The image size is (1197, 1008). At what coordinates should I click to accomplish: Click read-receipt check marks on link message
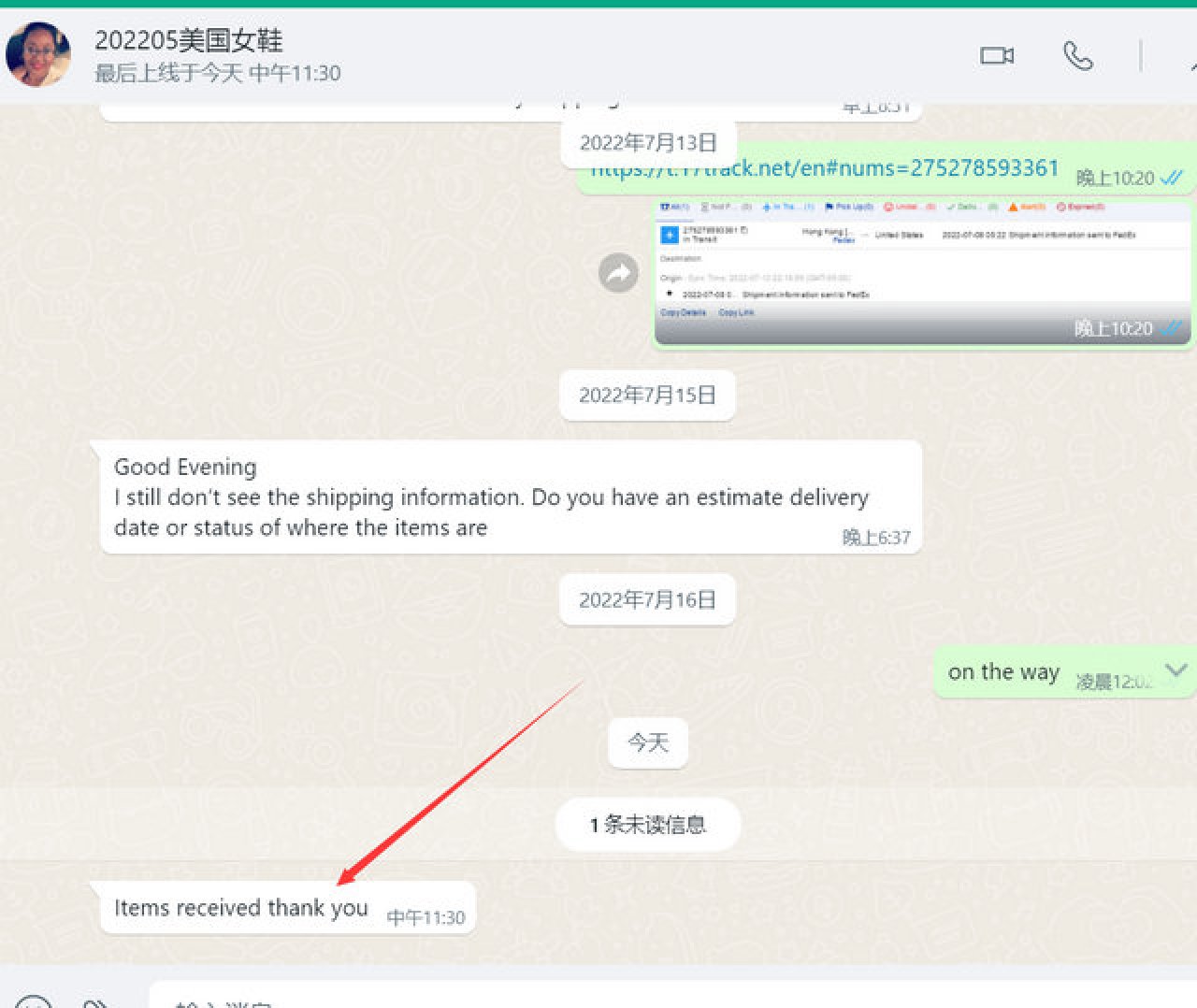pos(1172,177)
